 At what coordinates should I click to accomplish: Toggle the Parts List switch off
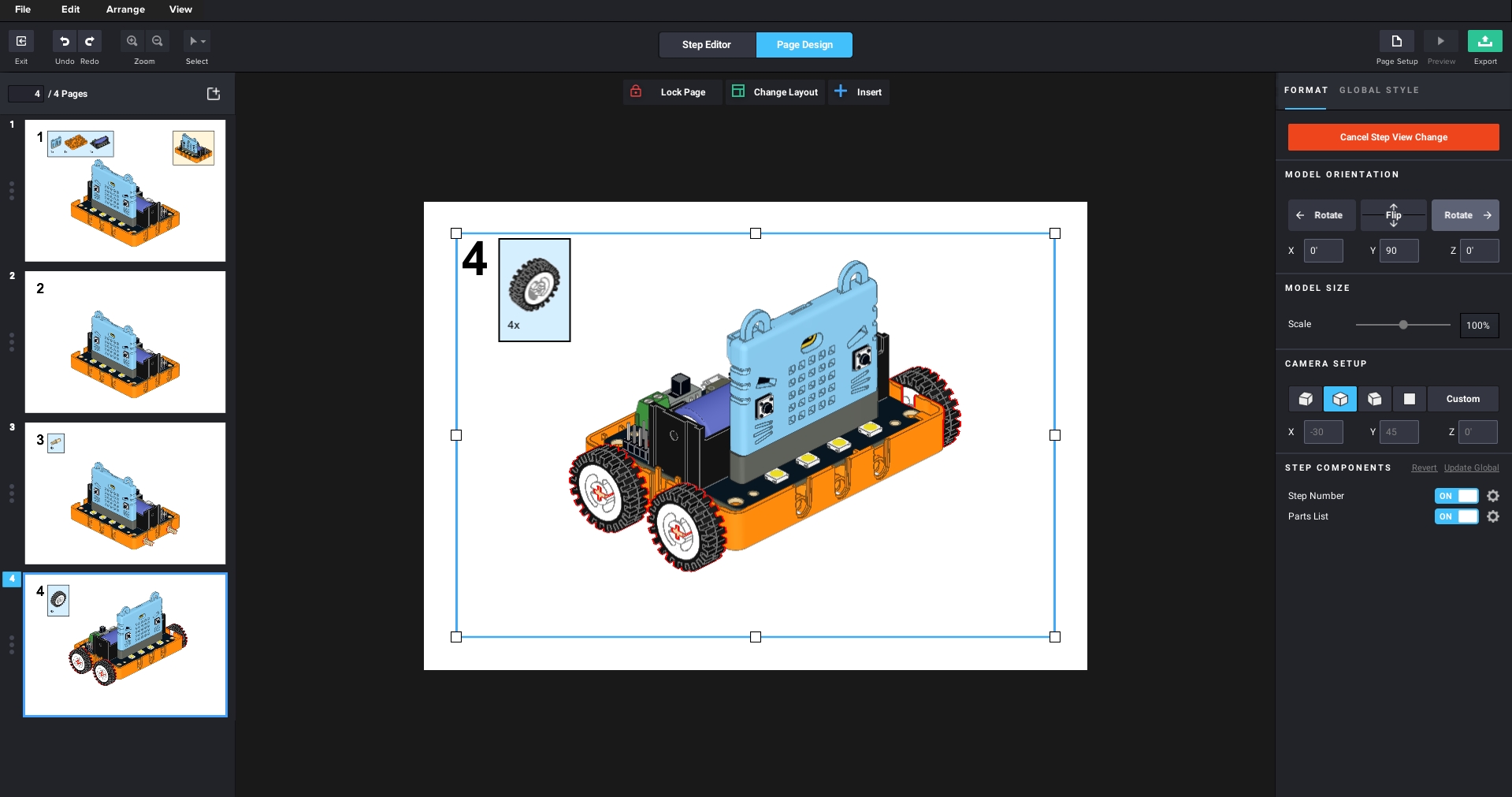(x=1456, y=516)
